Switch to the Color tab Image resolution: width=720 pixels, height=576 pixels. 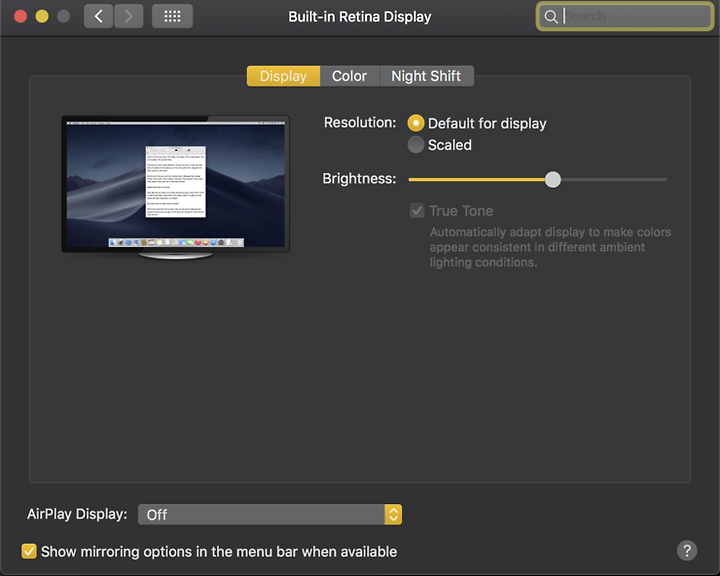(x=349, y=76)
